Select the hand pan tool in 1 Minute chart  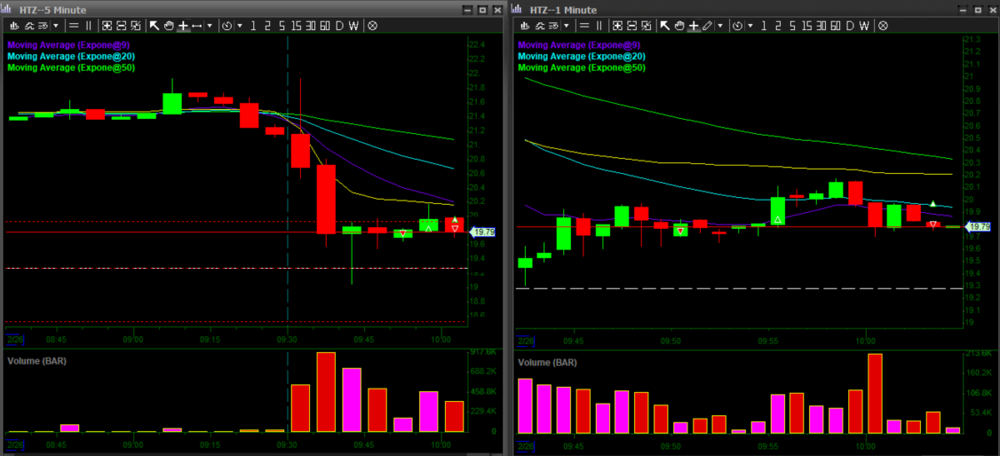point(678,24)
